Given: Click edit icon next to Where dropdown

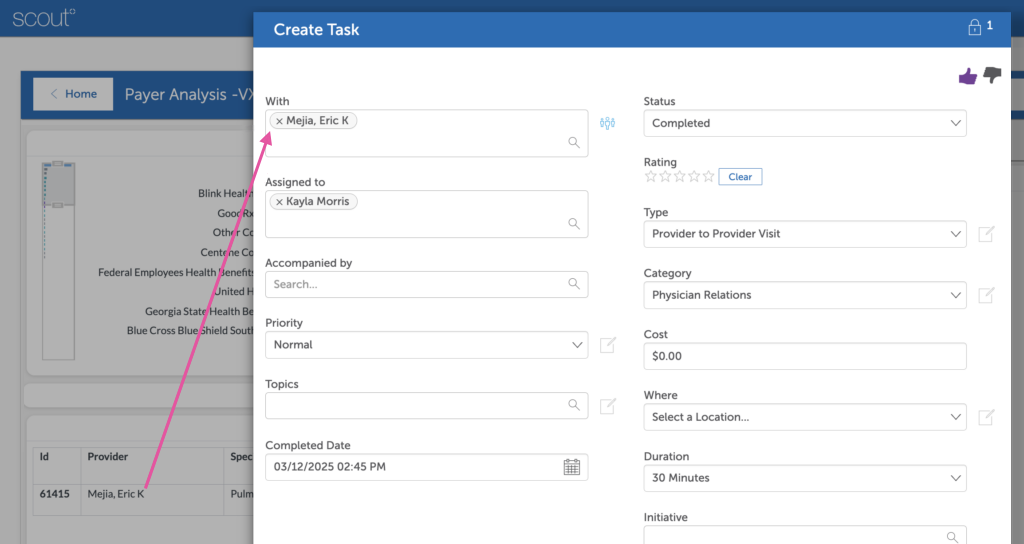Looking at the screenshot, I should (x=986, y=417).
